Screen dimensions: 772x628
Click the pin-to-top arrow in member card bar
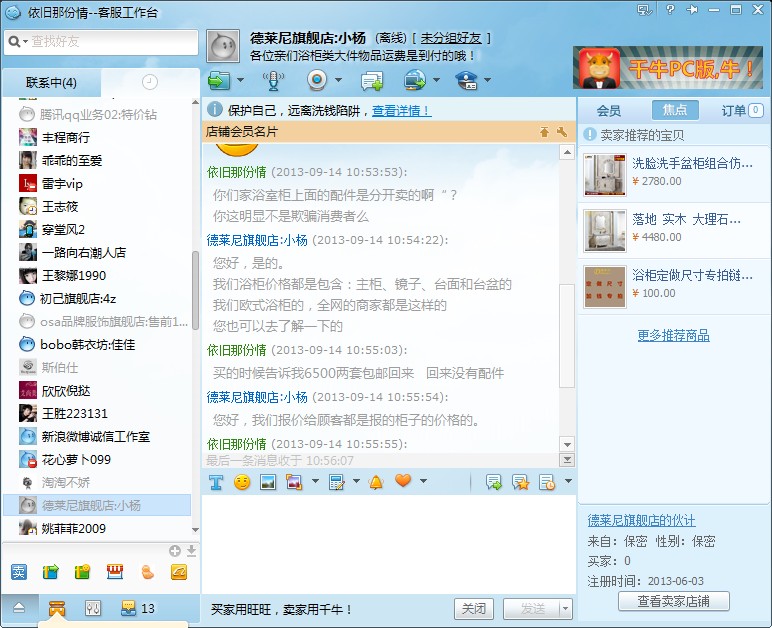[544, 131]
